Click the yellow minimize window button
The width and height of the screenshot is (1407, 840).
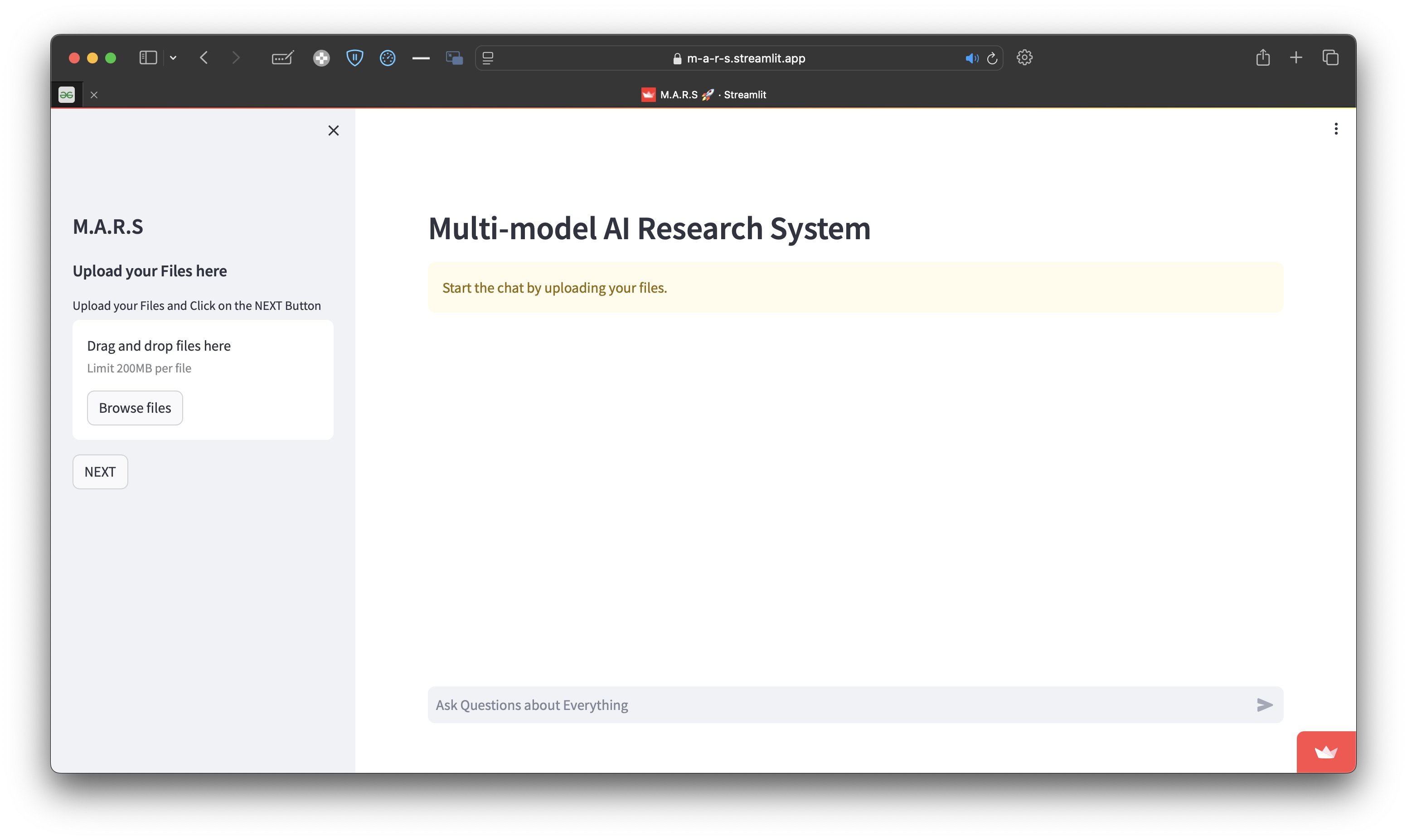pyautogui.click(x=92, y=58)
